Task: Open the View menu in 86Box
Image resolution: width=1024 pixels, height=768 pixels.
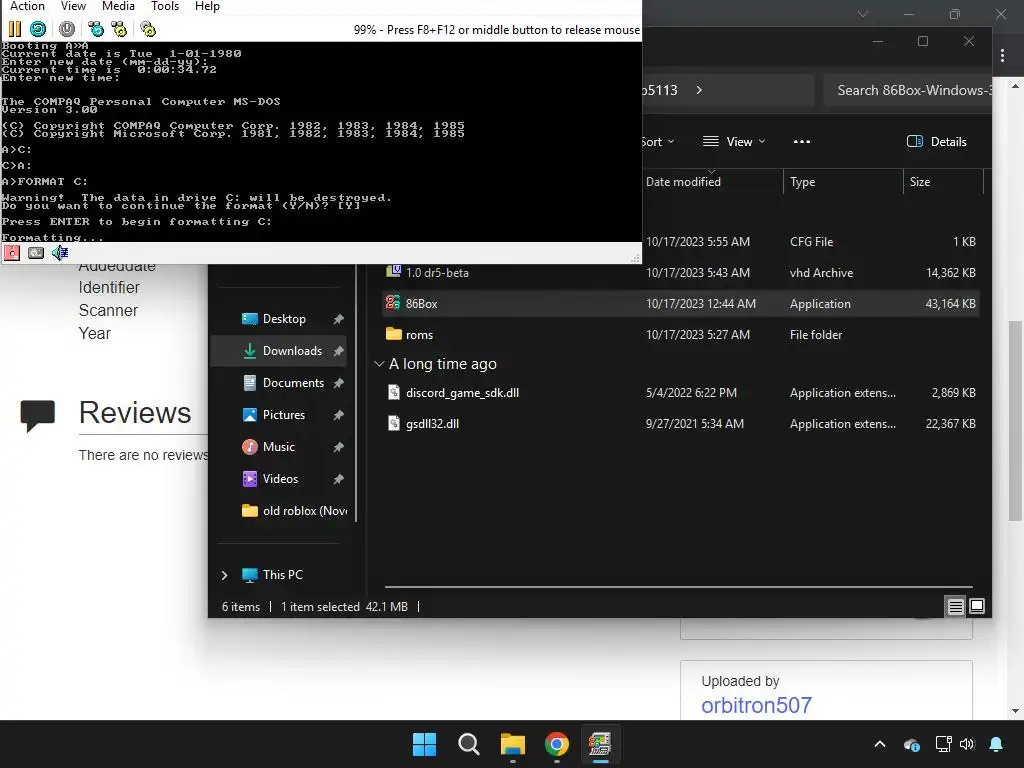Action: pos(73,7)
